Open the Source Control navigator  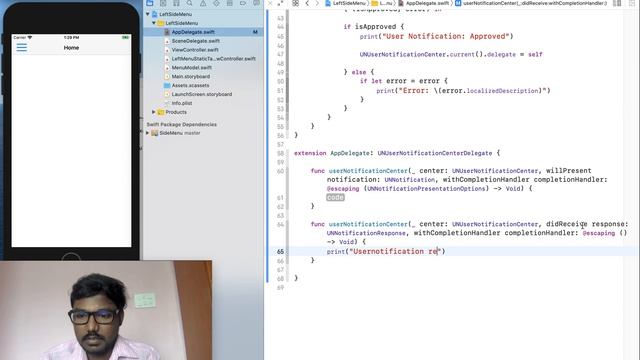pyautogui.click(x=163, y=3)
